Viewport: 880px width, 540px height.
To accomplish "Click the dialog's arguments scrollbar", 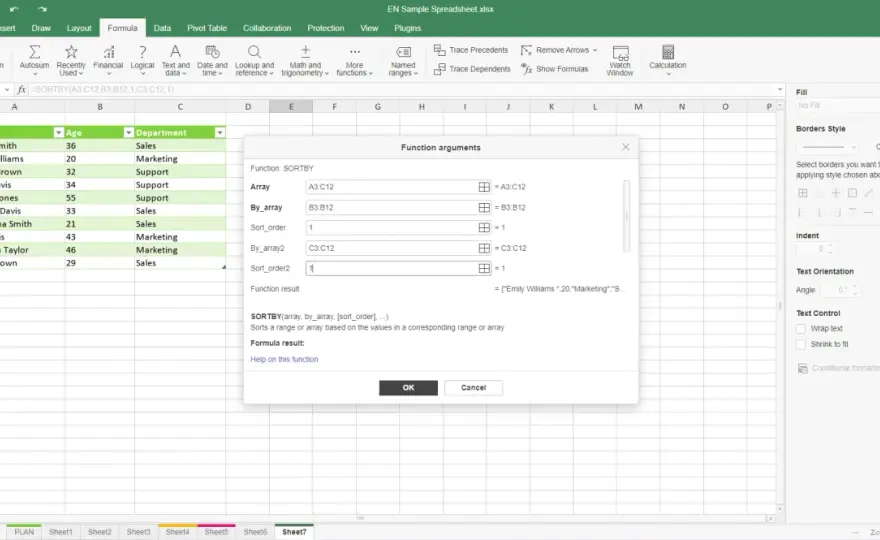I will 626,216.
